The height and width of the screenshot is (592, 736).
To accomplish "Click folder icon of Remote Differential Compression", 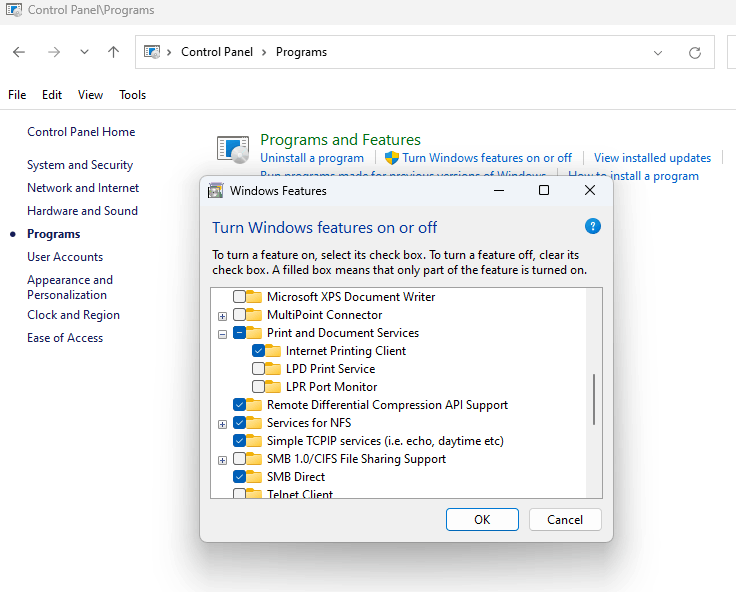I will 254,405.
